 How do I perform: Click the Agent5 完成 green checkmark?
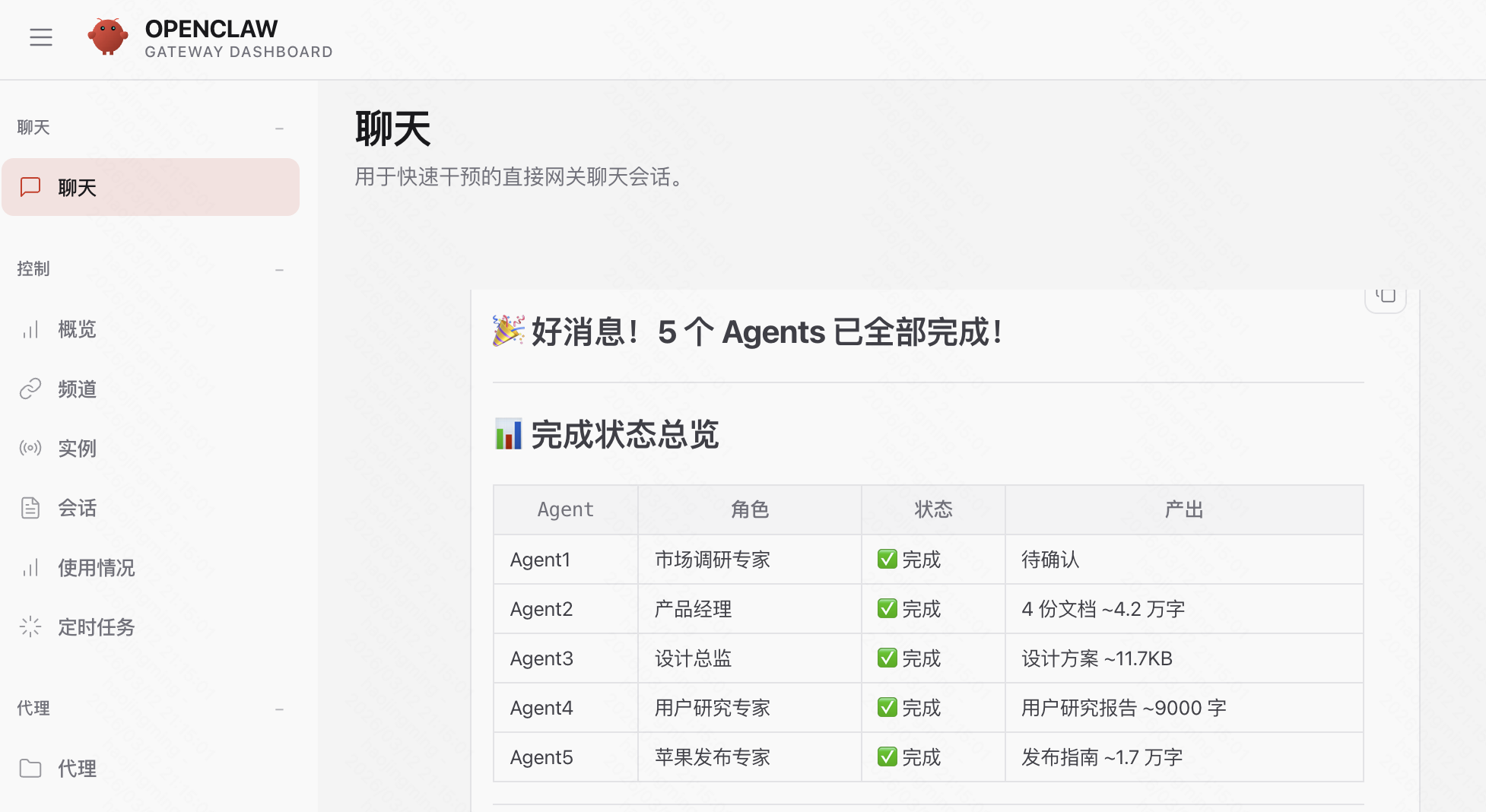[887, 757]
